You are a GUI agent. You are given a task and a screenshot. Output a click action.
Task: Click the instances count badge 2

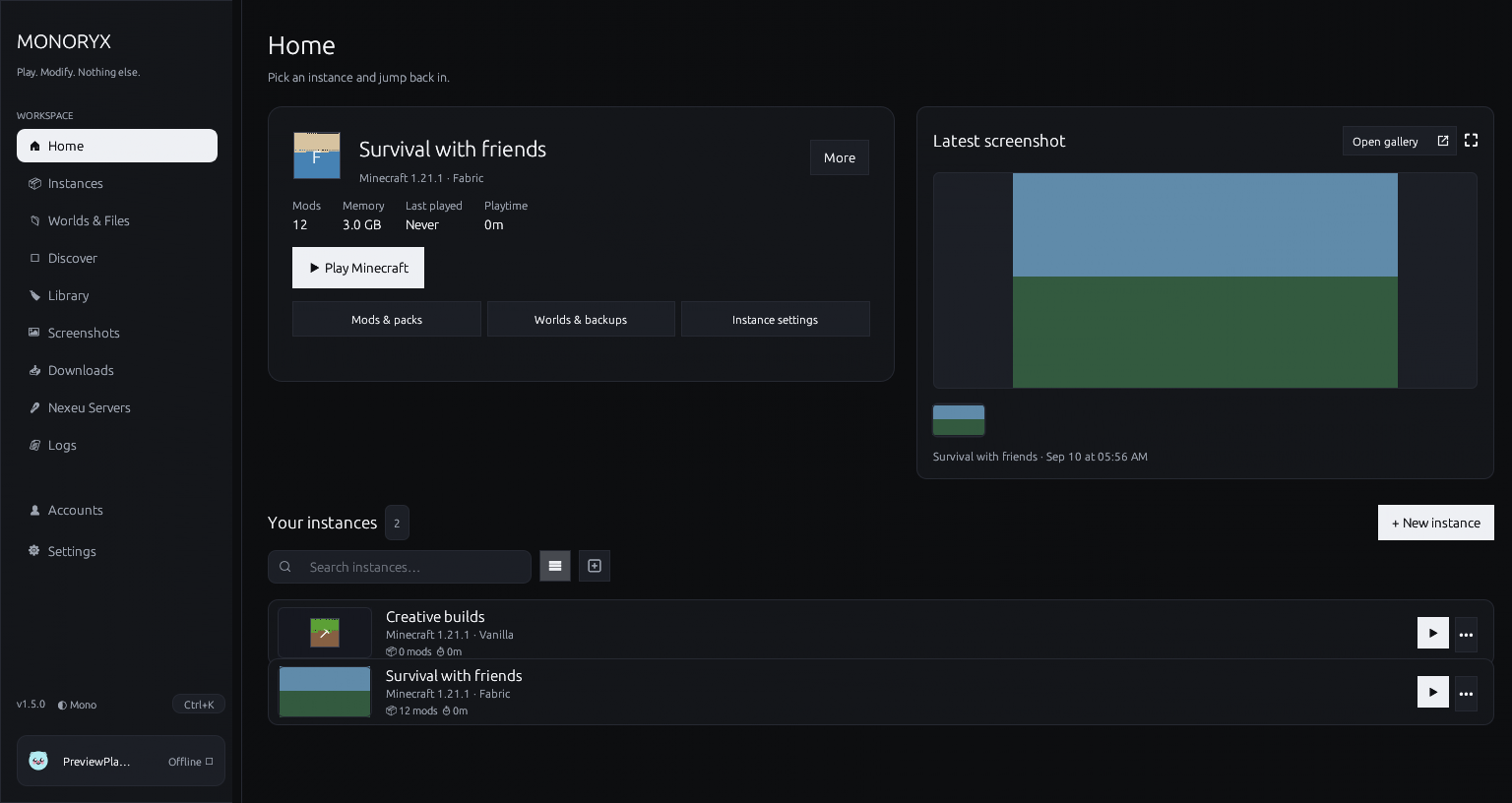coord(397,523)
